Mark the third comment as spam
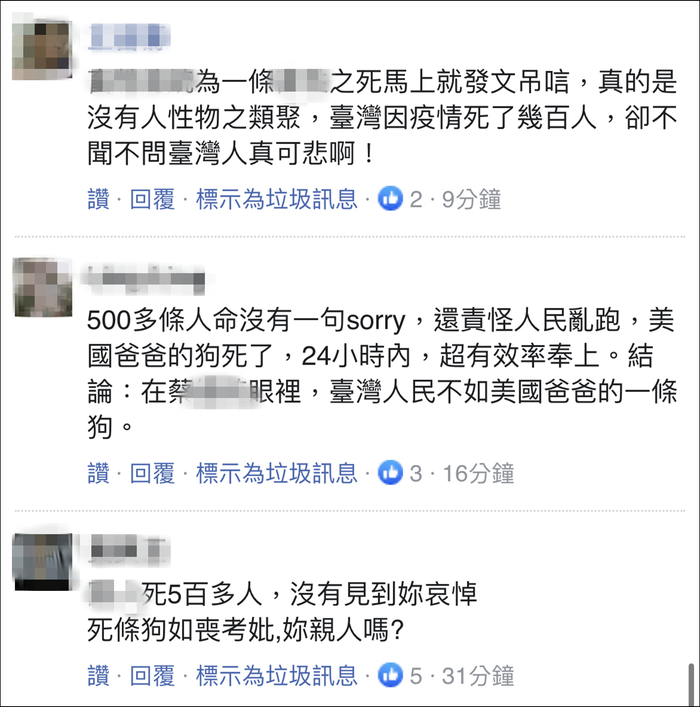 point(276,675)
